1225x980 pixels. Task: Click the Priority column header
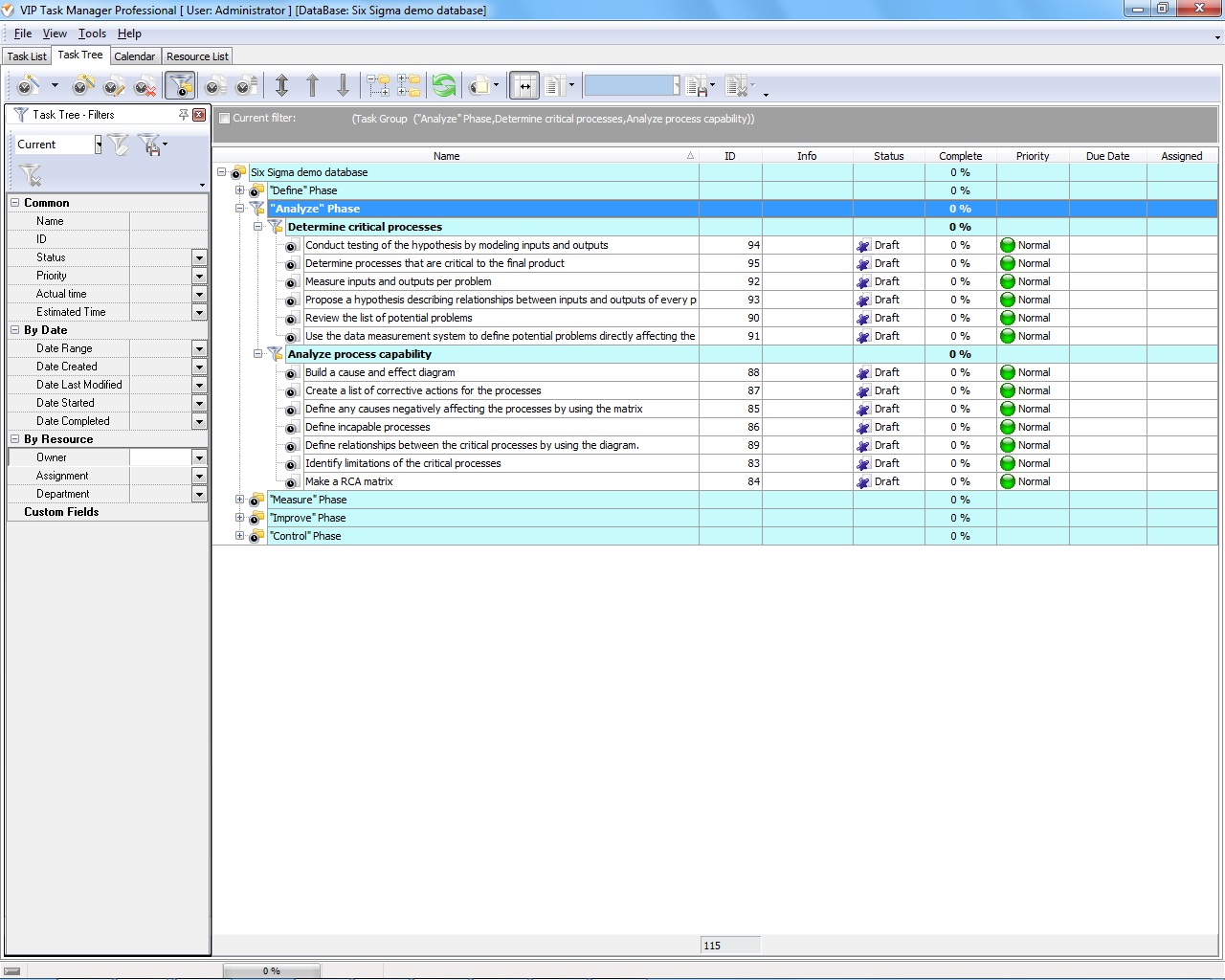[x=1032, y=156]
